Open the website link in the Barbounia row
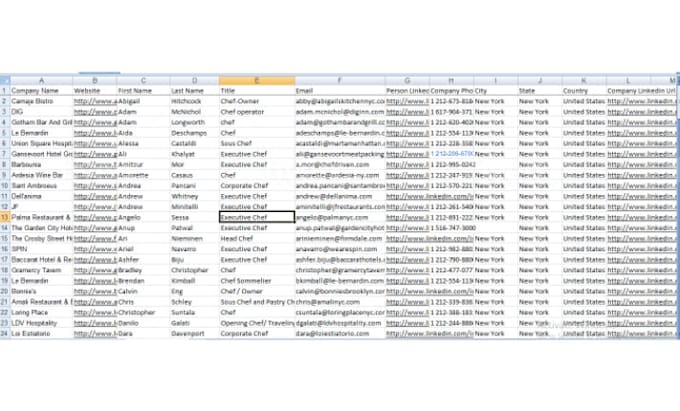The height and width of the screenshot is (411, 680). [x=95, y=165]
